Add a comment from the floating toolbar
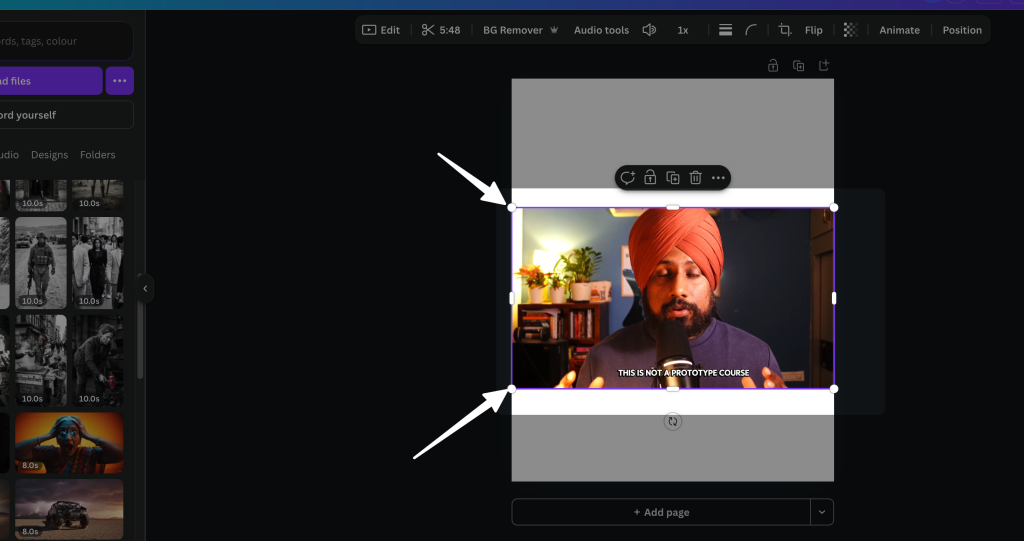 tap(627, 178)
